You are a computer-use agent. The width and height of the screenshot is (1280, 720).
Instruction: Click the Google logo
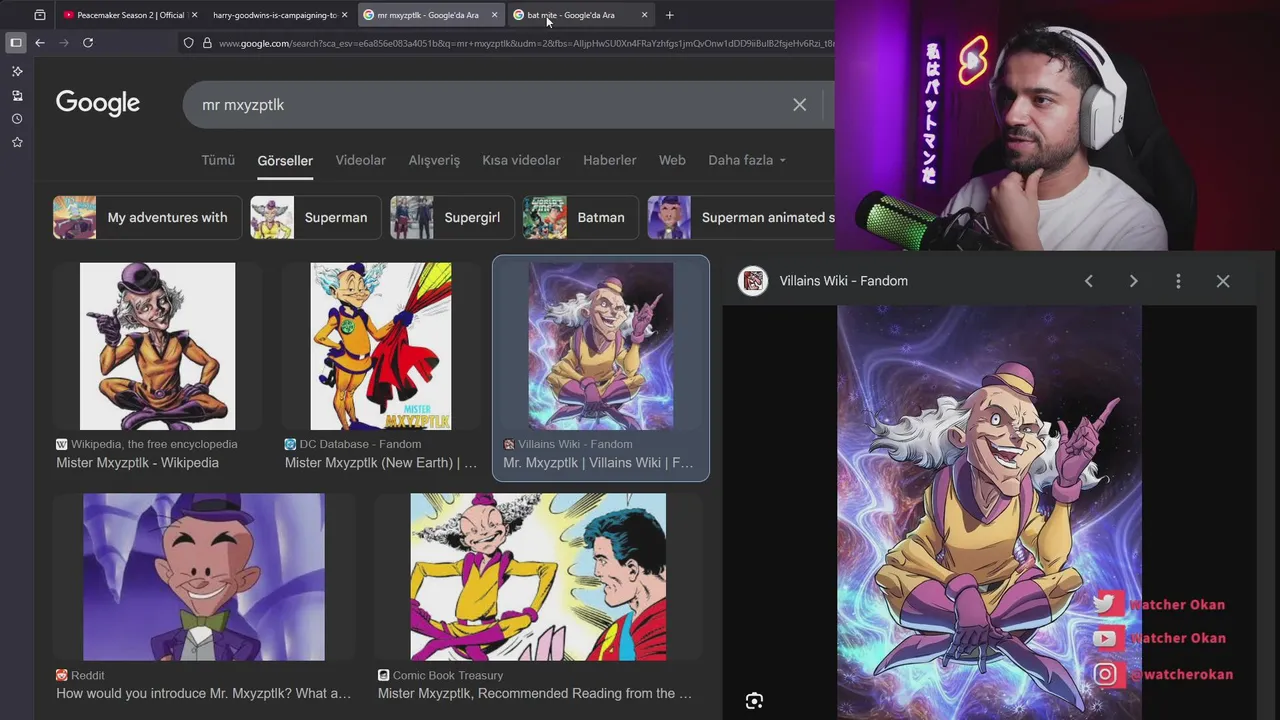(x=98, y=104)
